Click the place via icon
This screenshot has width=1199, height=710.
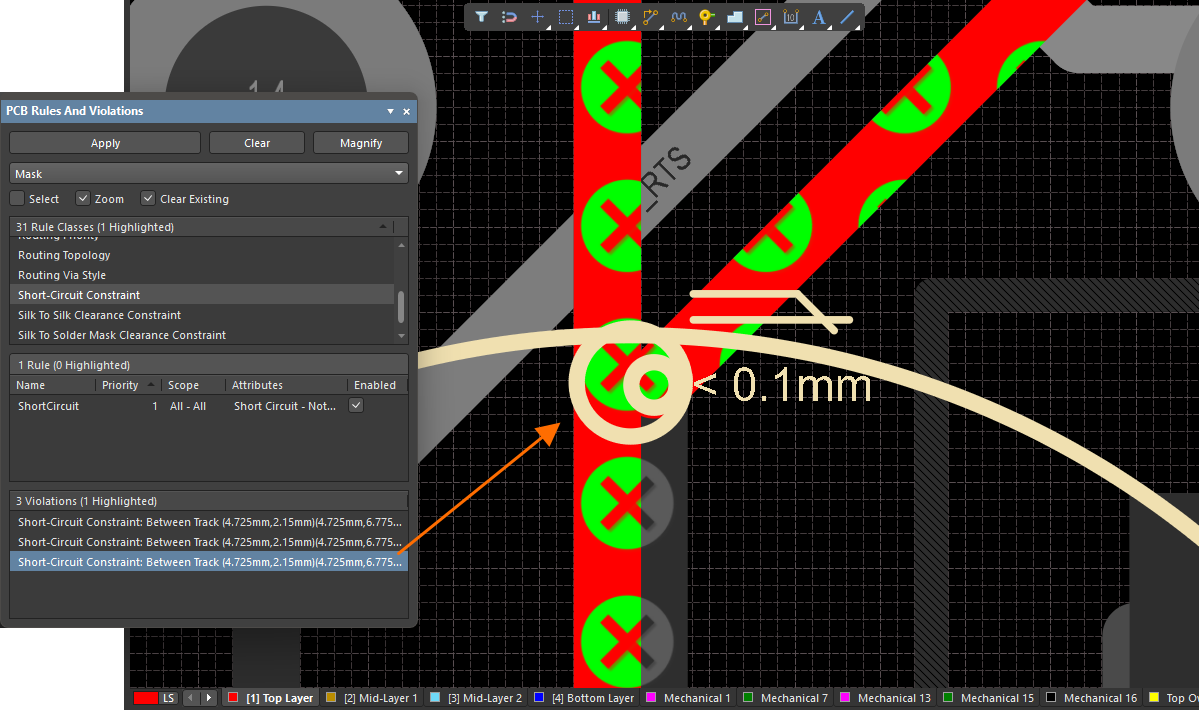(707, 16)
